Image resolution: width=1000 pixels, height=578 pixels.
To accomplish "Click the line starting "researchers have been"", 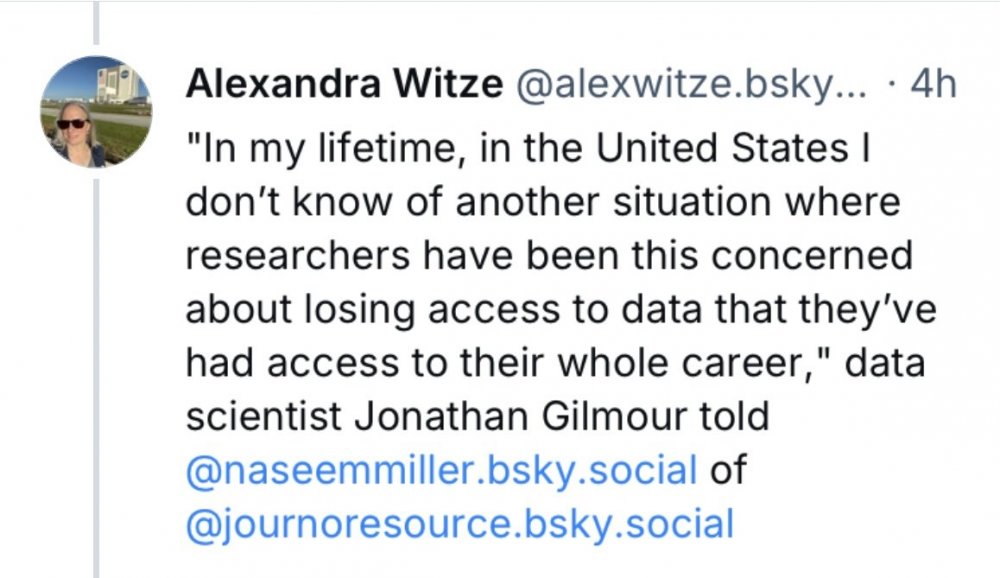I will pyautogui.click(x=549, y=257).
